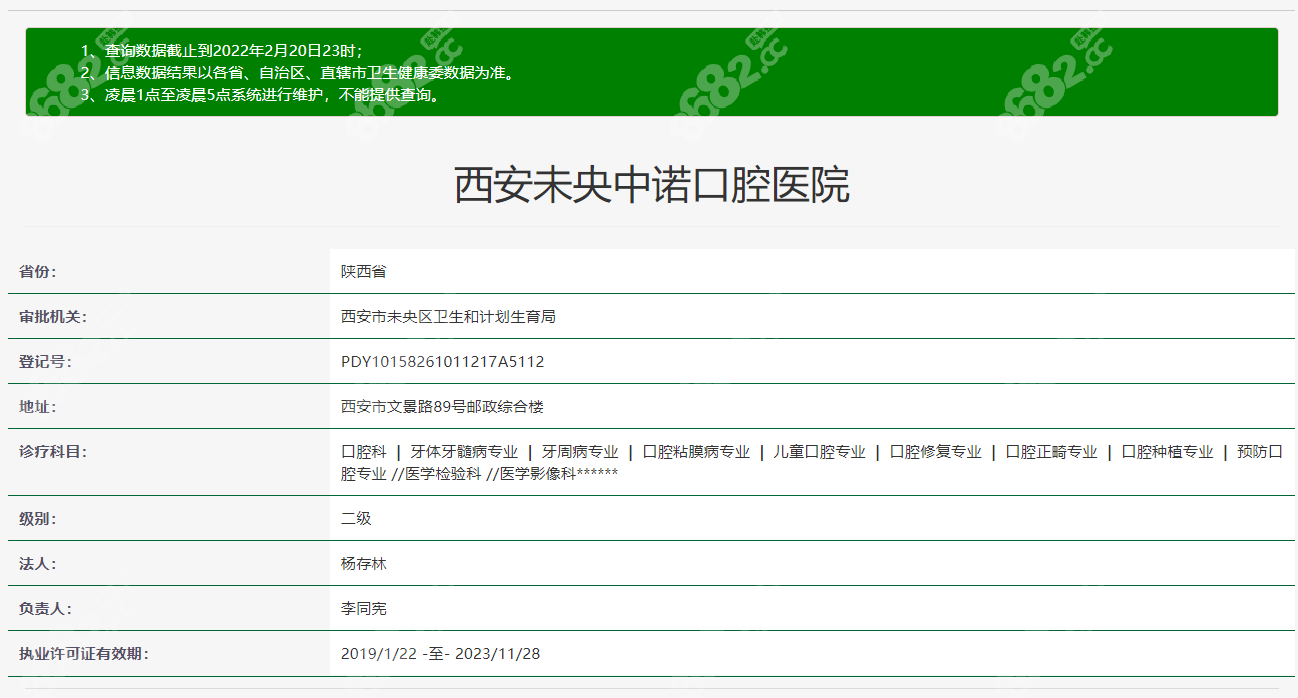Viewport: 1298px width, 698px height.
Task: Select 医学影像科 in the specialties list
Action: click(538, 474)
